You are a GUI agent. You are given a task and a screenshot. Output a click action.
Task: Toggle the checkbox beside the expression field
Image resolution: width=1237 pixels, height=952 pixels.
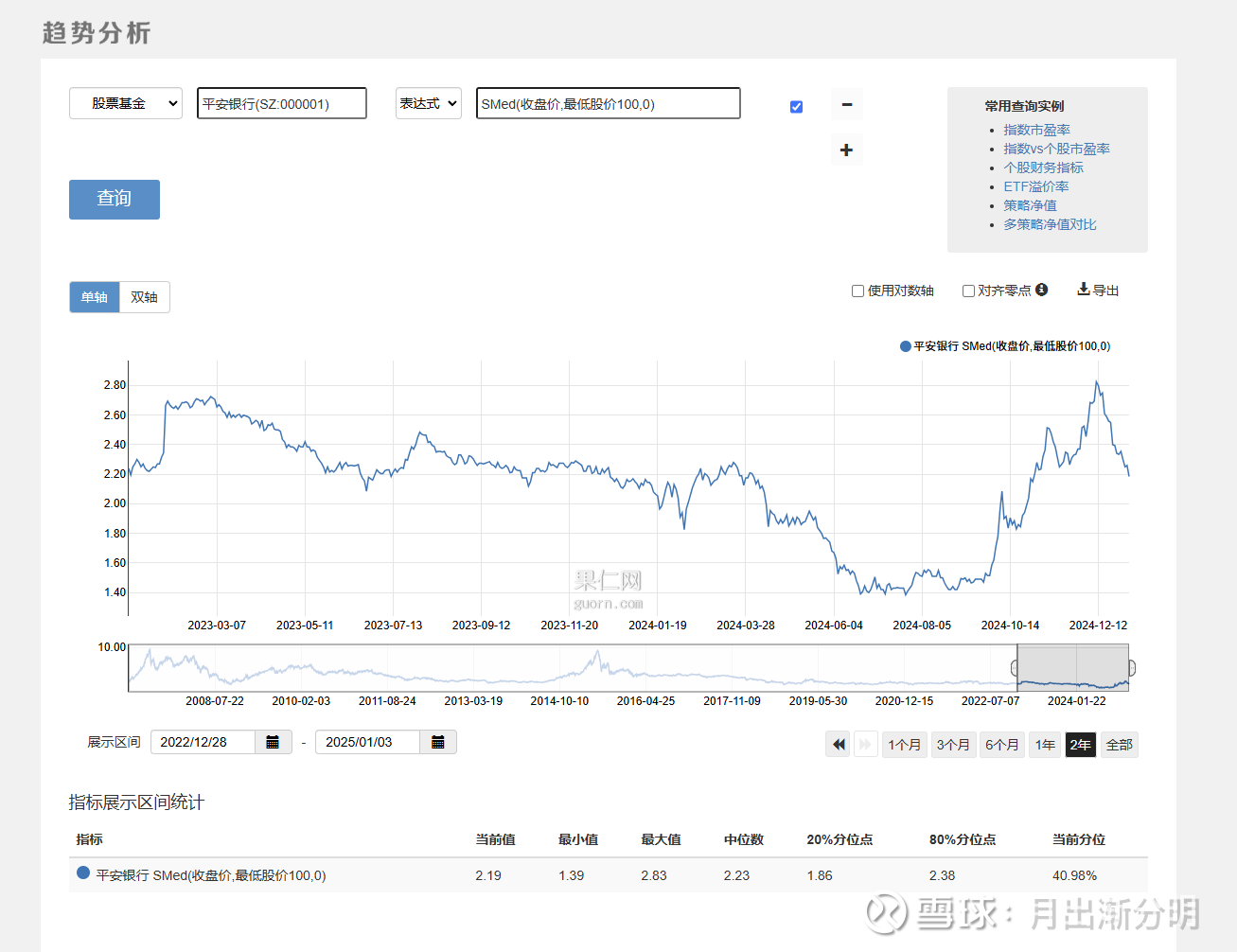pyautogui.click(x=796, y=107)
